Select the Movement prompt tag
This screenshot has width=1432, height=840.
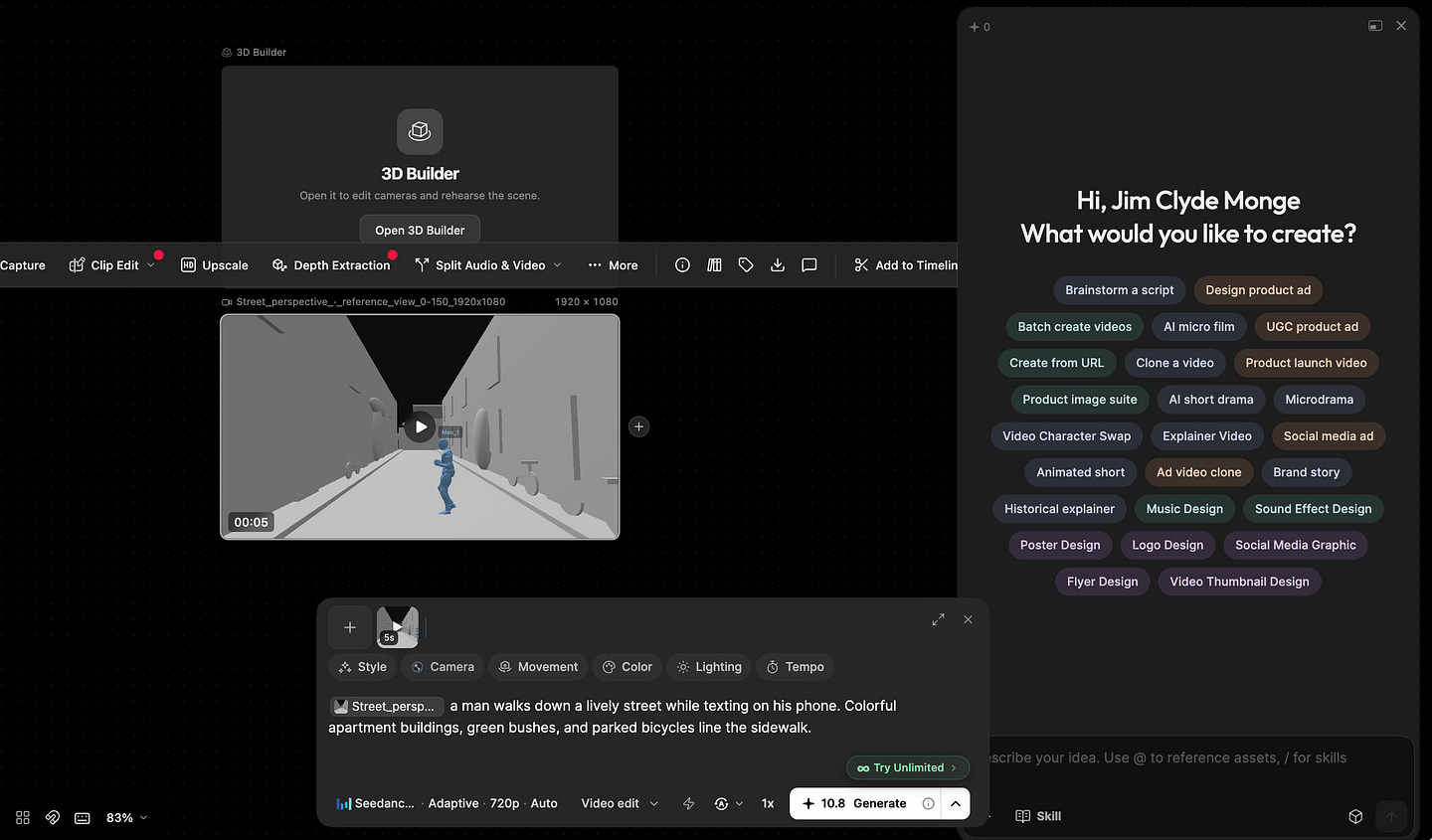(538, 667)
